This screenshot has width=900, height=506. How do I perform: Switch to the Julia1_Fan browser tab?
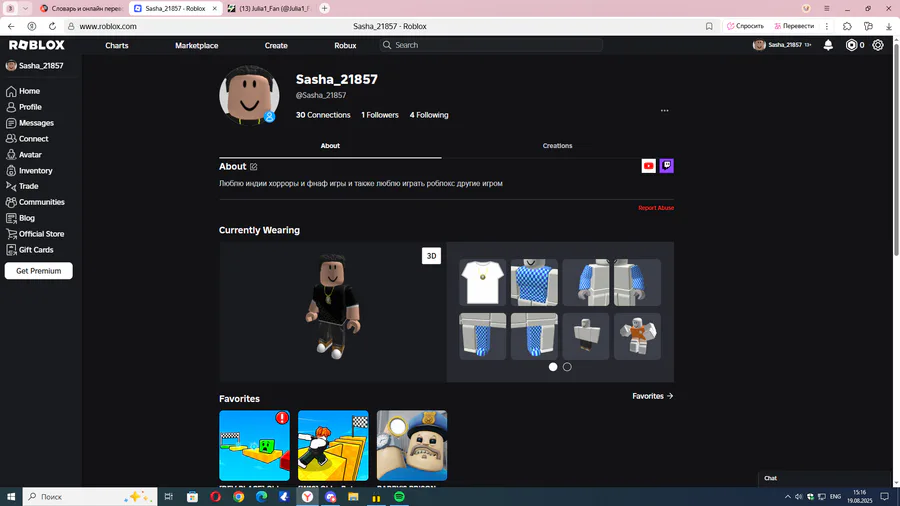[269, 9]
